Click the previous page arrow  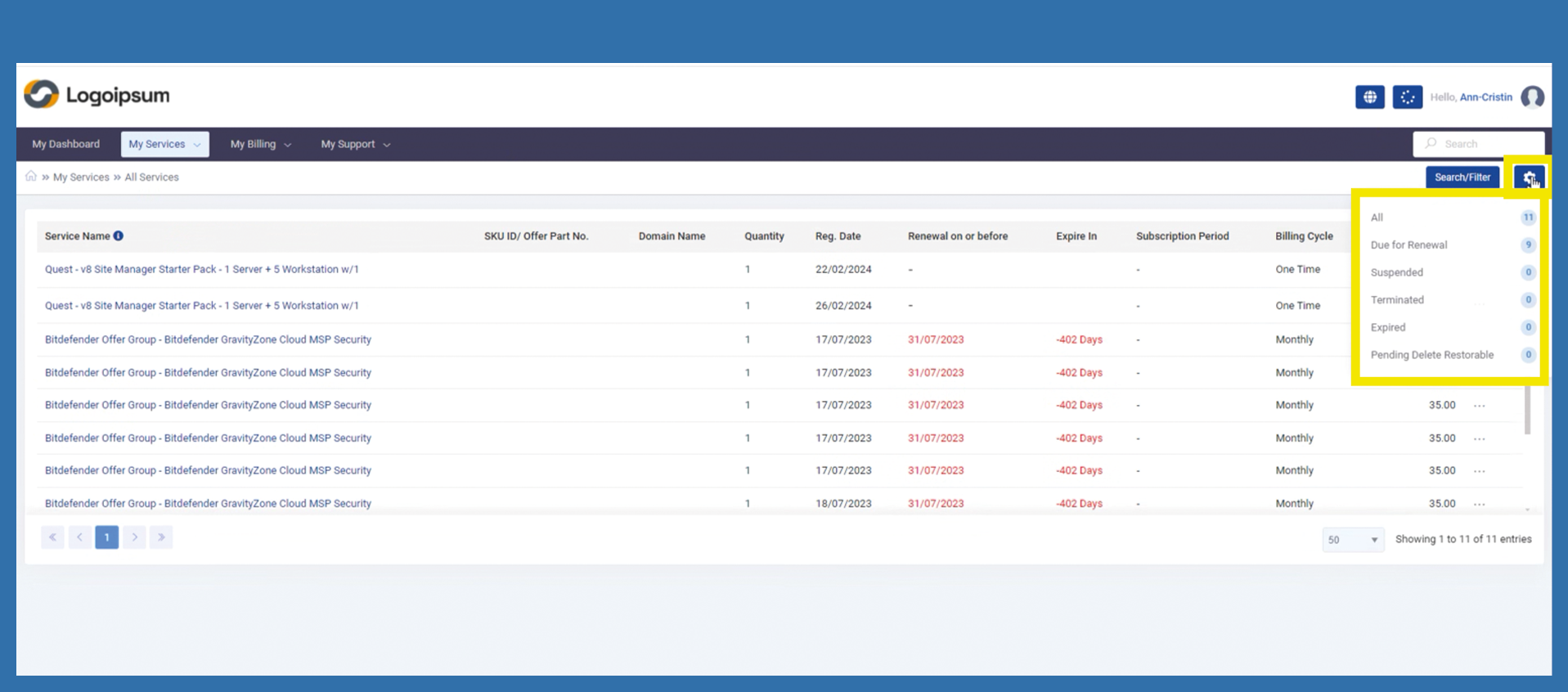click(79, 537)
